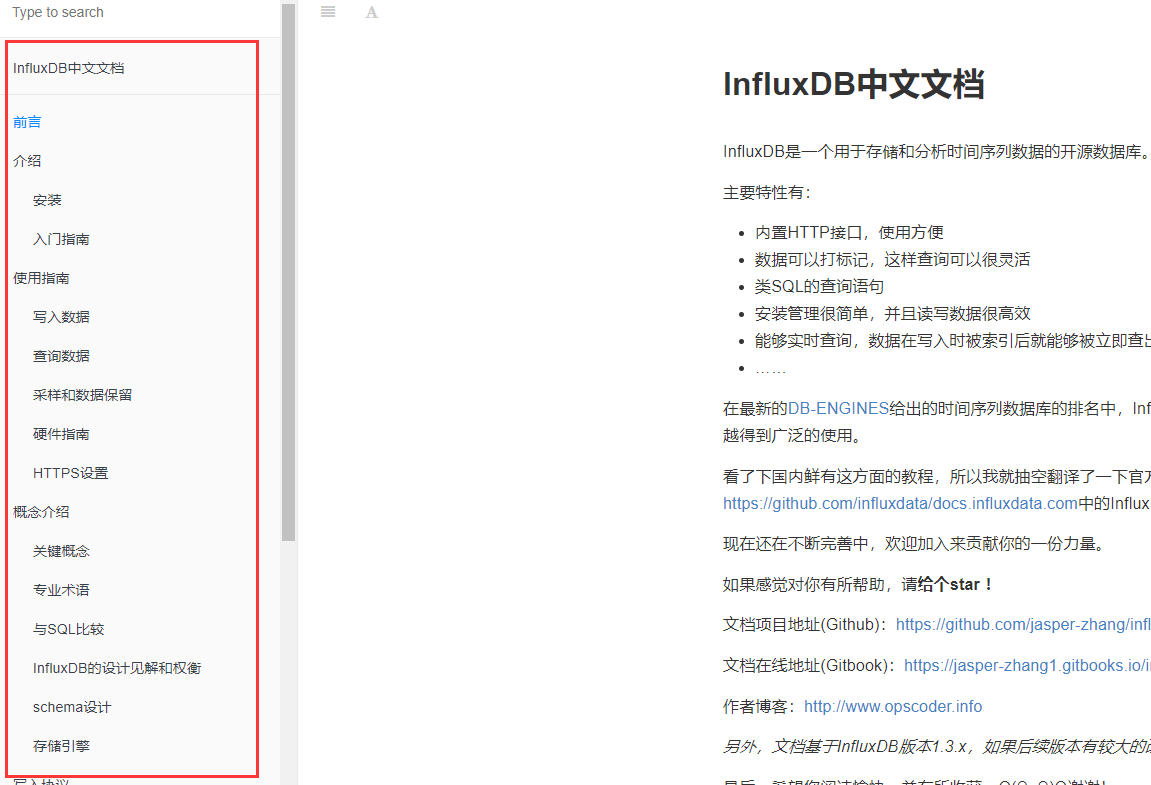Open the Github project address link

coord(1023,624)
